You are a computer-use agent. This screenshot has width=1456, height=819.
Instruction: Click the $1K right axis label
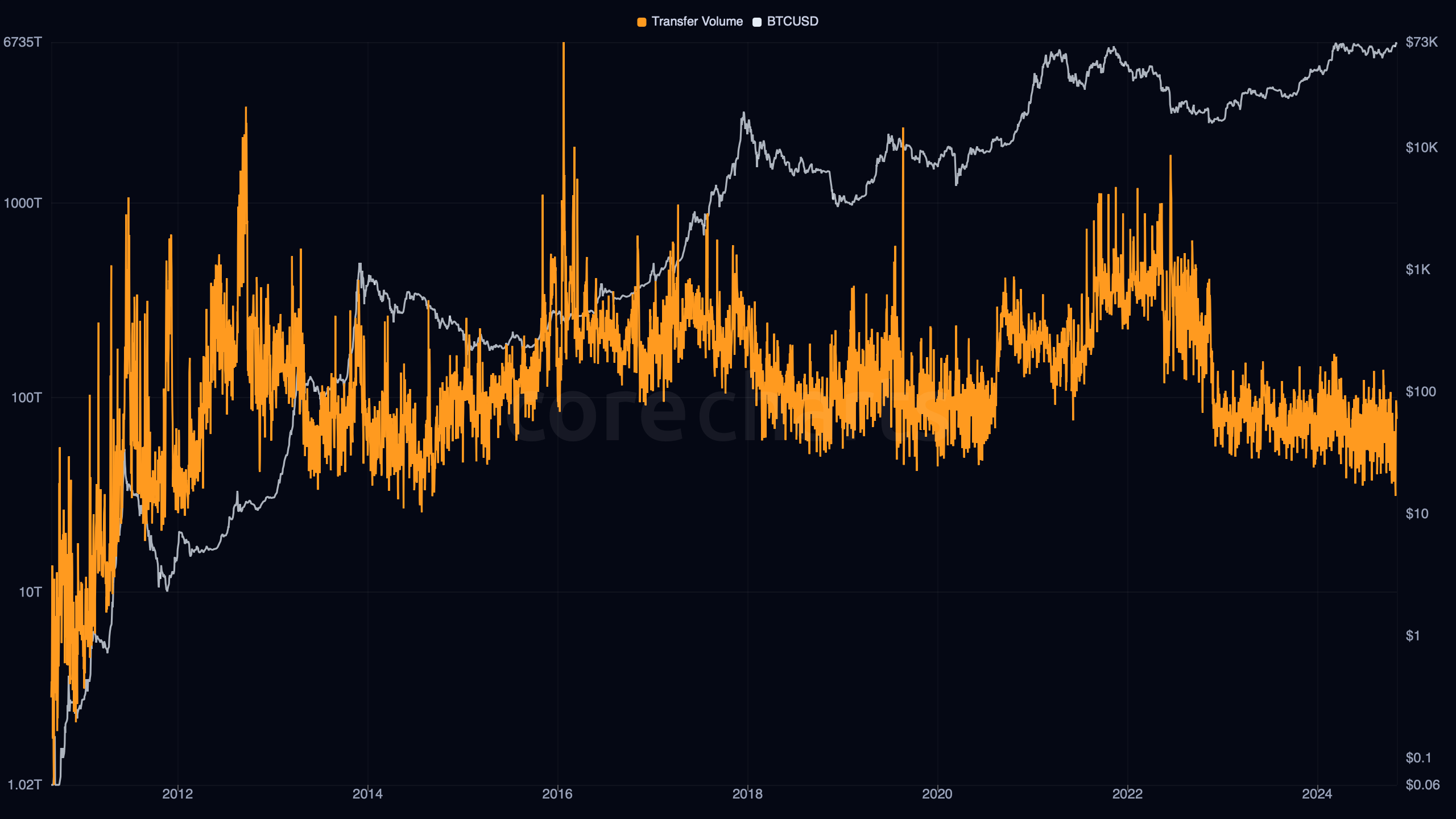point(1417,270)
